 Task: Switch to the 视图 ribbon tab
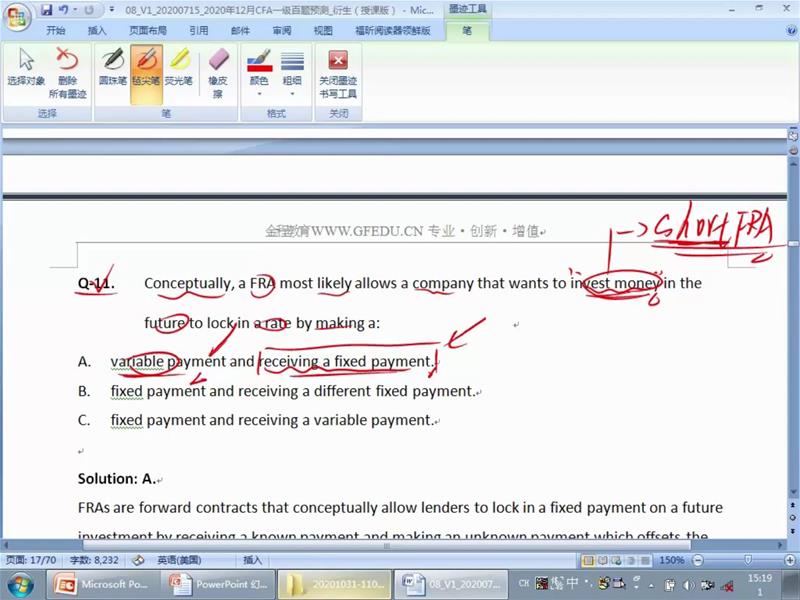[x=323, y=31]
